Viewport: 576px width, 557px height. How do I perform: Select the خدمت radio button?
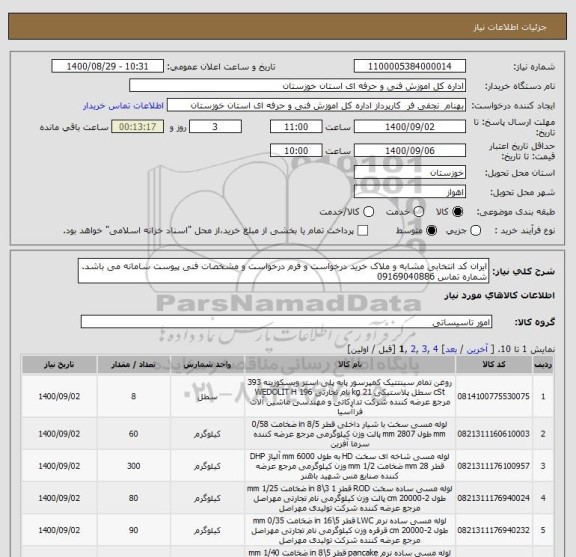coord(418,212)
